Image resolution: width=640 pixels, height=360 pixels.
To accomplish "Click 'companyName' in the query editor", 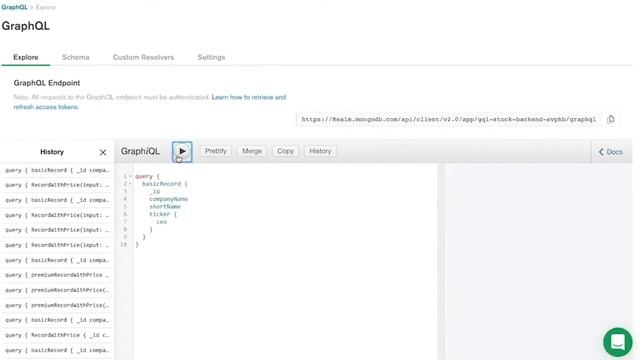I will click(168, 199).
